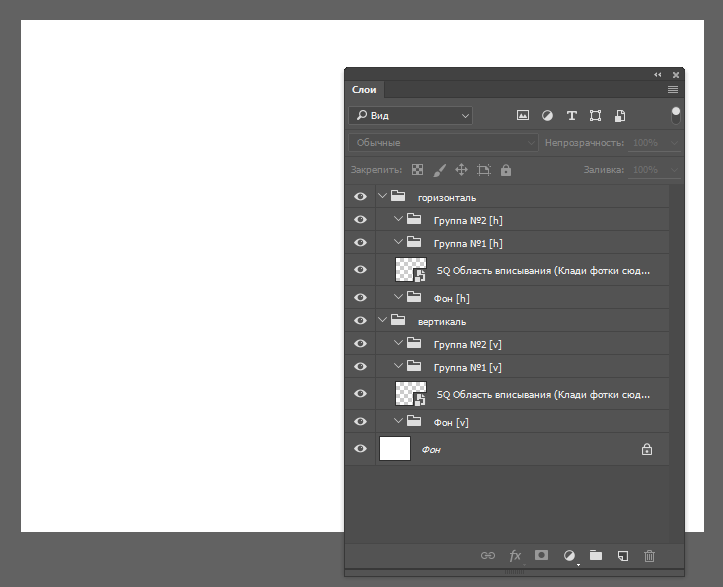Filter layers by type (T) icon
Image resolution: width=723 pixels, height=587 pixels.
tap(572, 115)
